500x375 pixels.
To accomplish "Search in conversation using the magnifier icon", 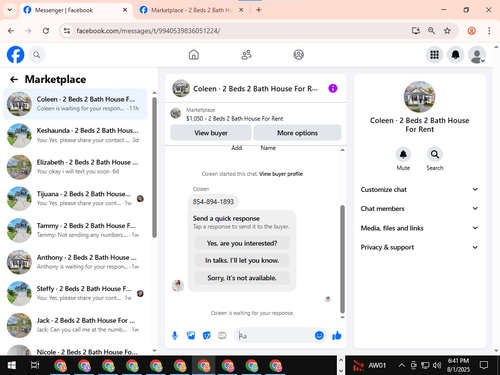I will click(x=435, y=154).
